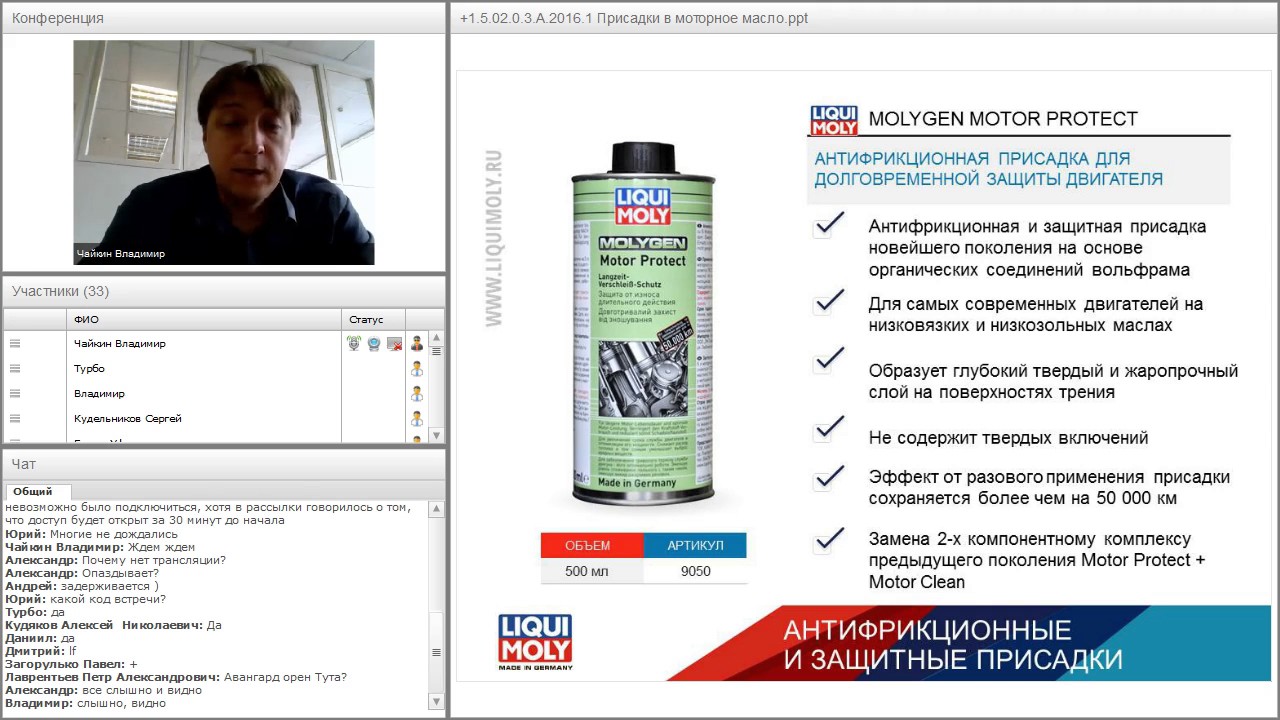
Task: Click chat message from Кудяков Алексей Николаевич
Action: pyautogui.click(x=113, y=626)
